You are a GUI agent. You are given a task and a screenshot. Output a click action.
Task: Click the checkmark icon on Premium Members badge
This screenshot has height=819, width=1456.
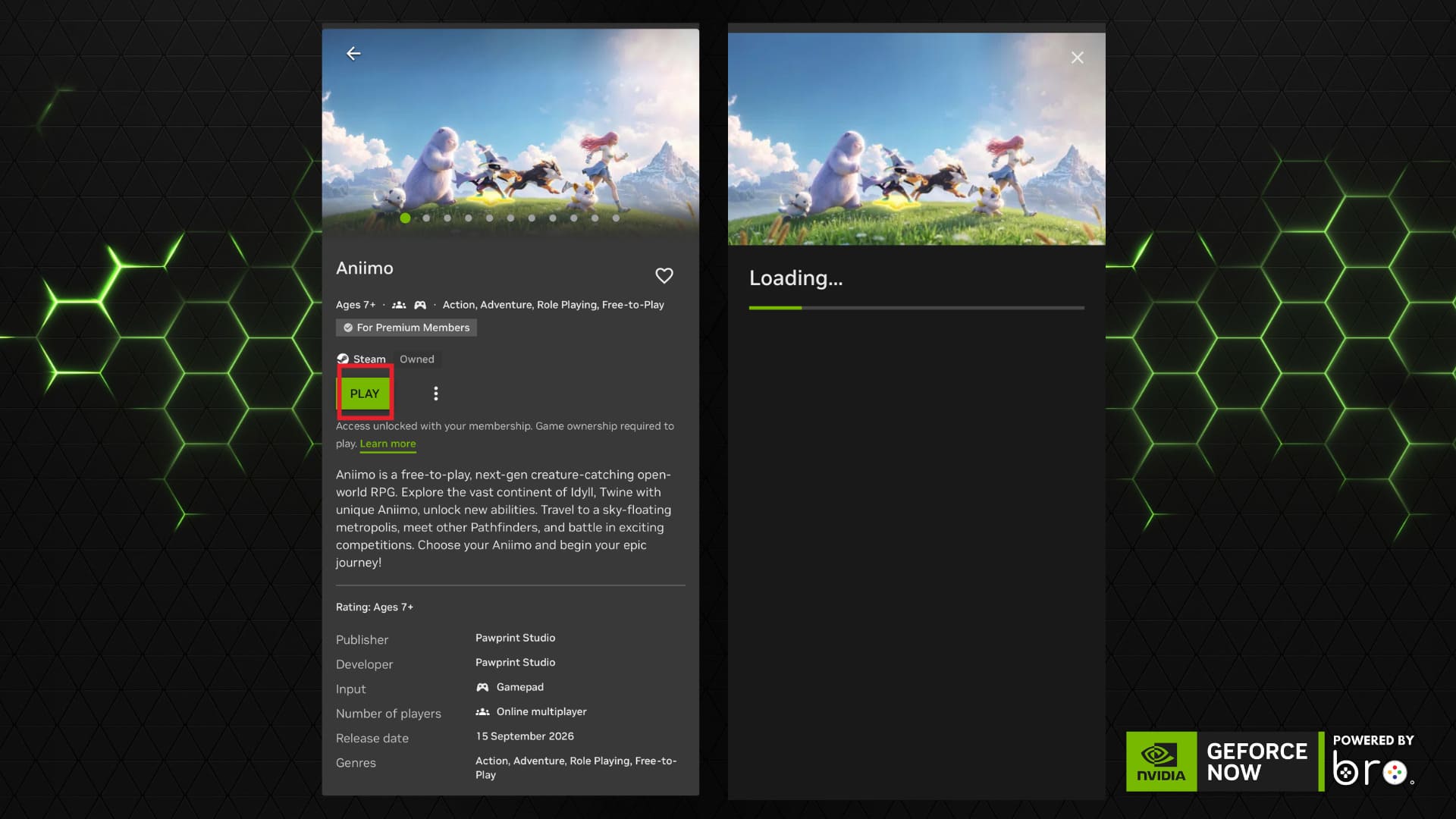coord(348,328)
